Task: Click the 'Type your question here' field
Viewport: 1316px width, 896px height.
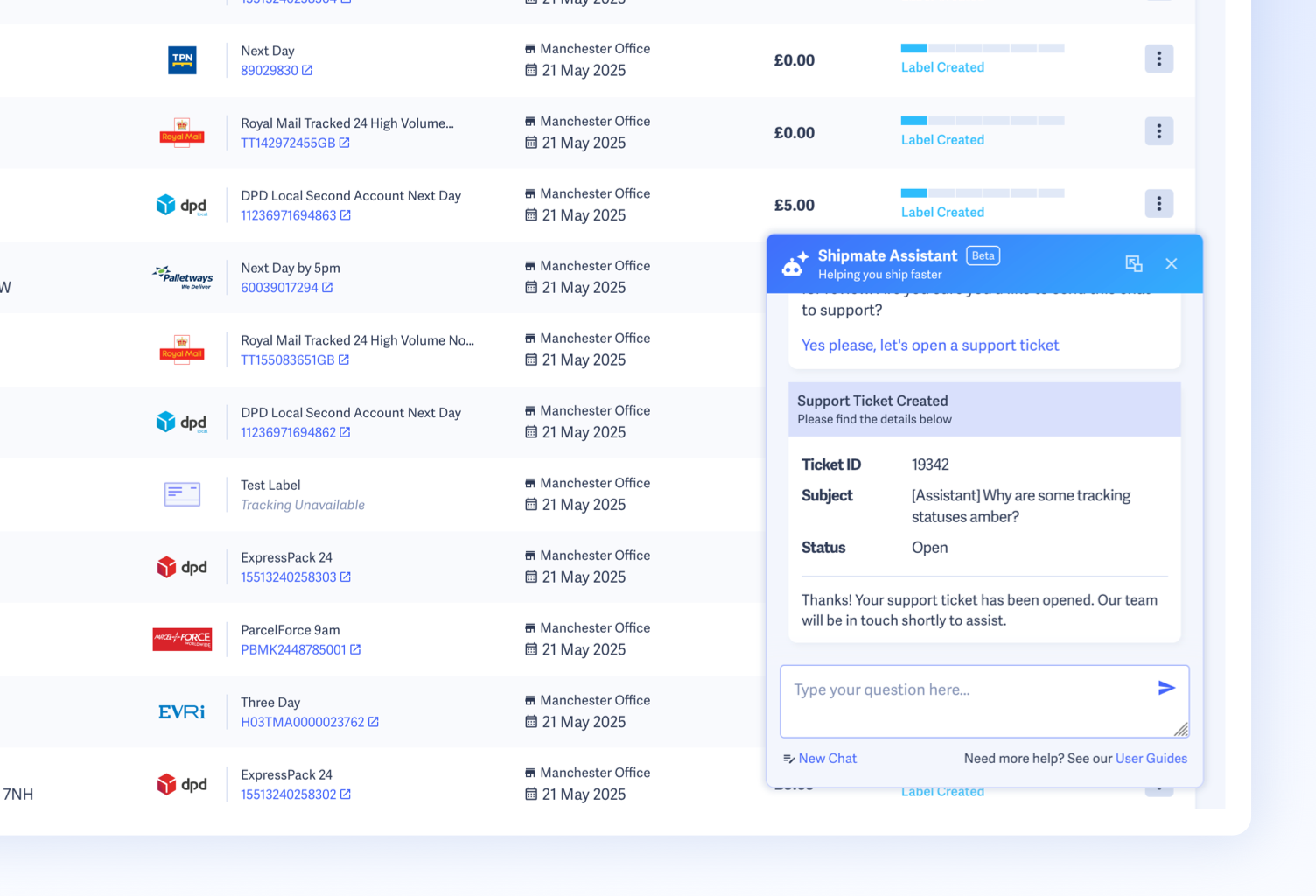Action: [x=984, y=702]
